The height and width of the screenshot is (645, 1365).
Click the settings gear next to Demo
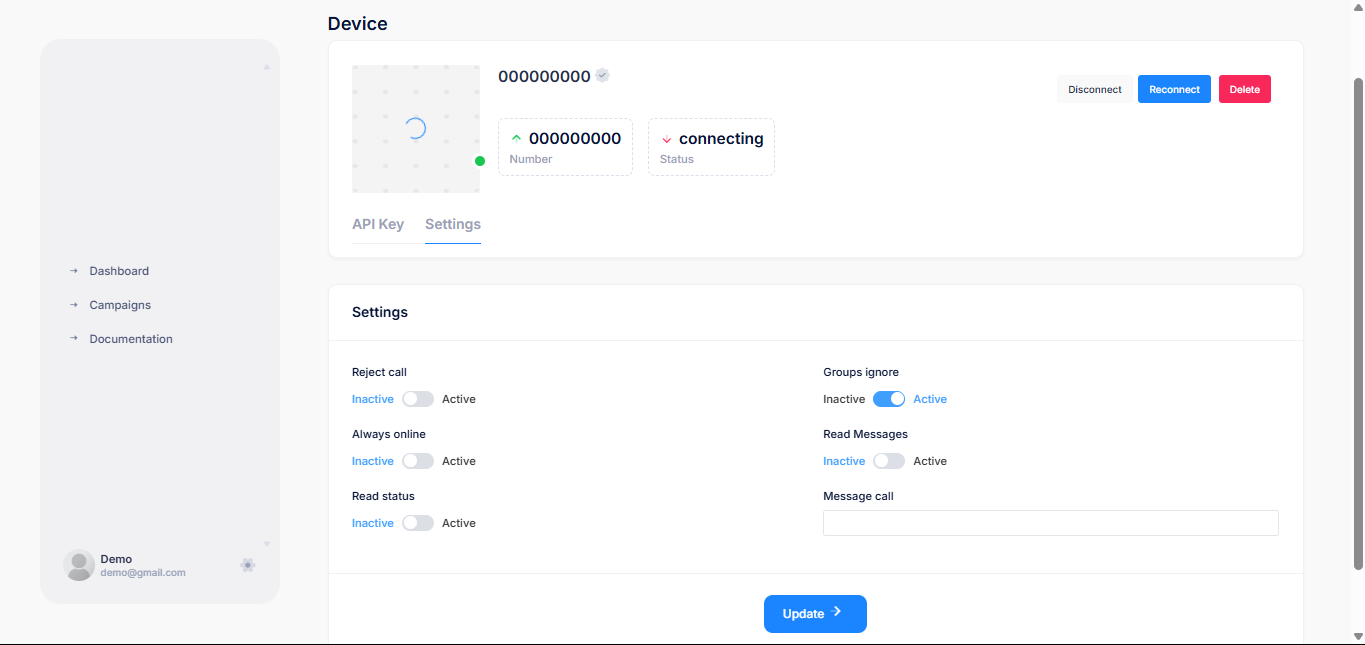tap(248, 565)
